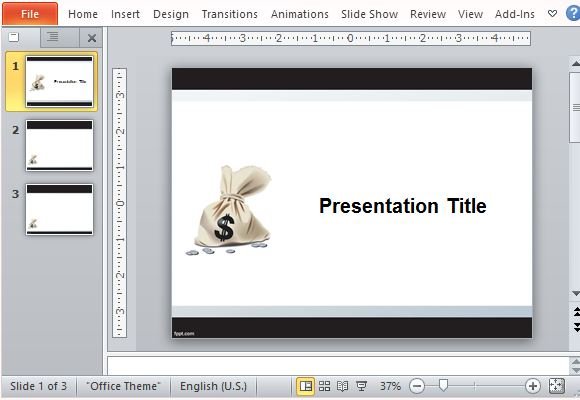Click the Presentation Title text on slide
Image resolution: width=580 pixels, height=400 pixels.
click(402, 206)
